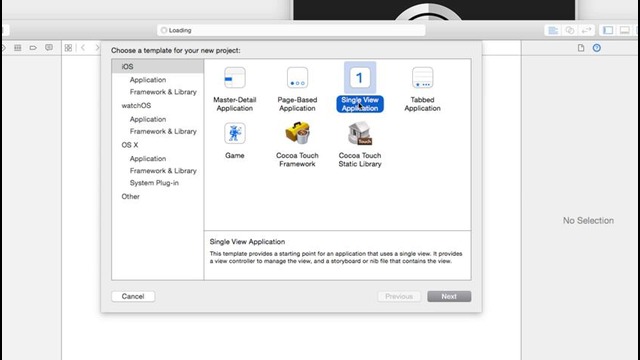Go back in editor history

[x=83, y=48]
